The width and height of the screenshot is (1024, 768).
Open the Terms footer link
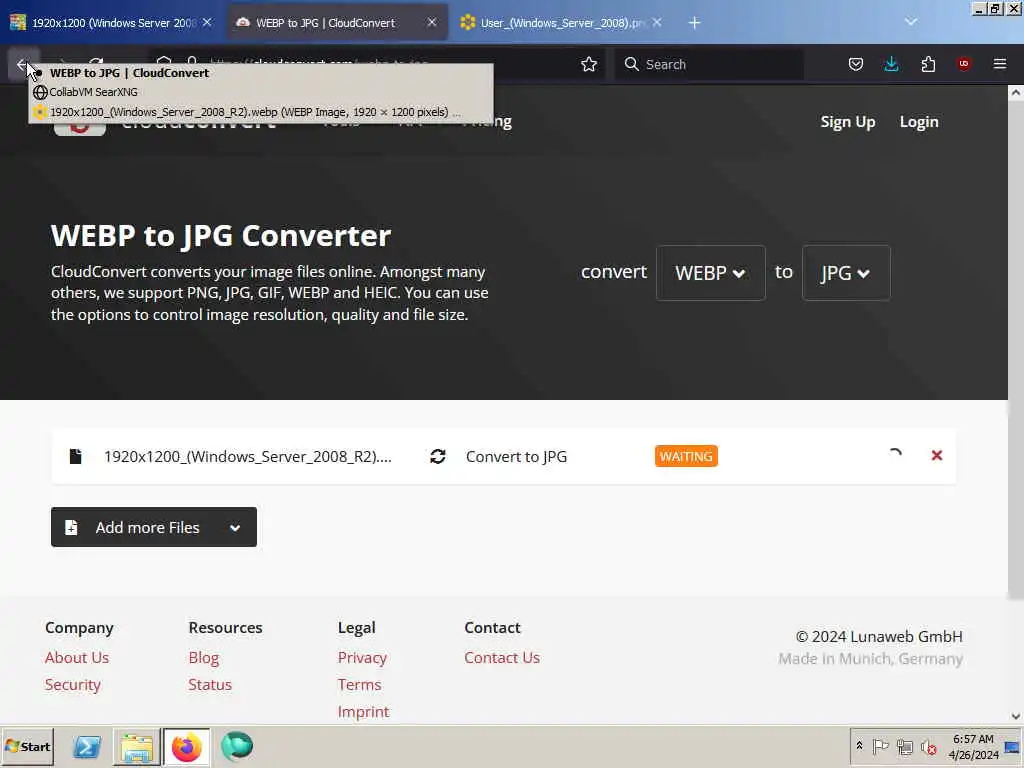click(x=359, y=684)
